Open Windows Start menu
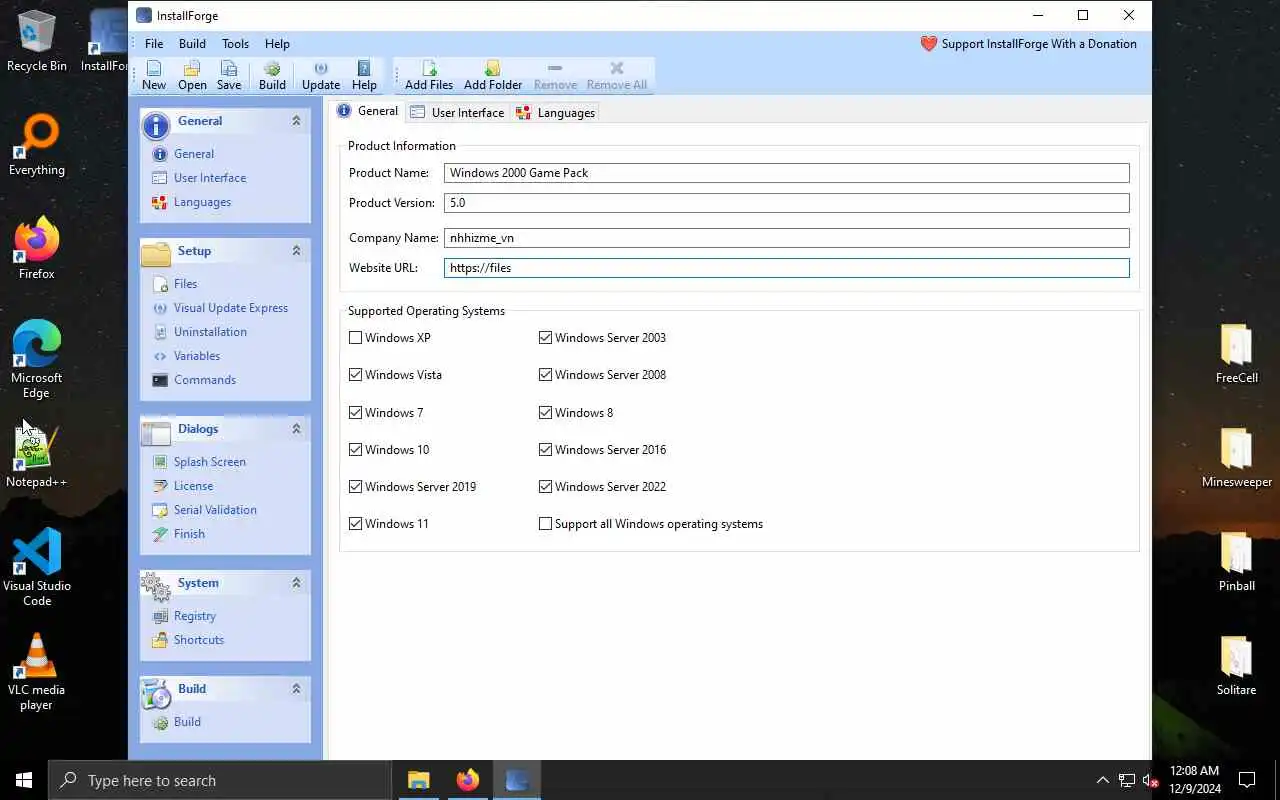This screenshot has height=800, width=1280. pyautogui.click(x=24, y=780)
